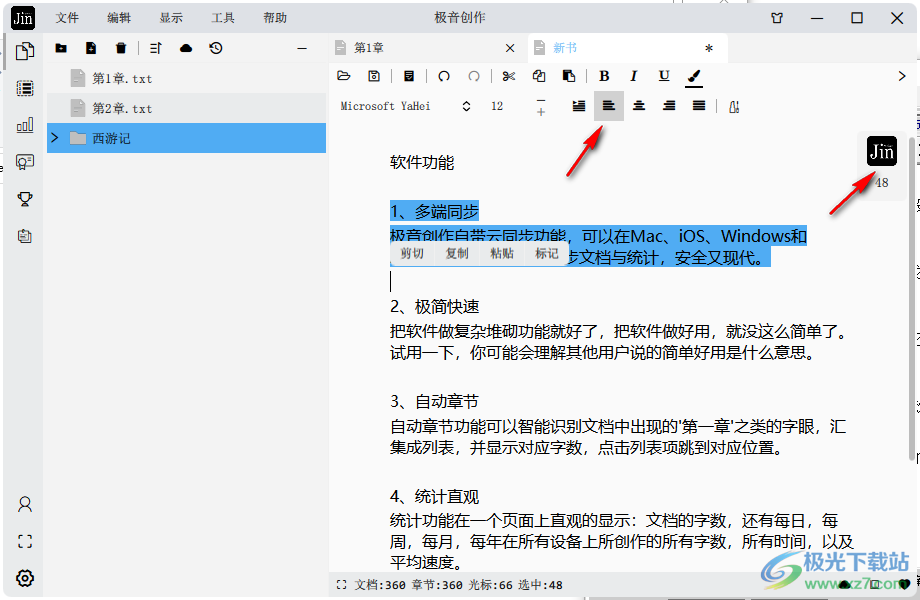This screenshot has width=920, height=600.
Task: Save the document with disk icon
Action: pos(374,76)
